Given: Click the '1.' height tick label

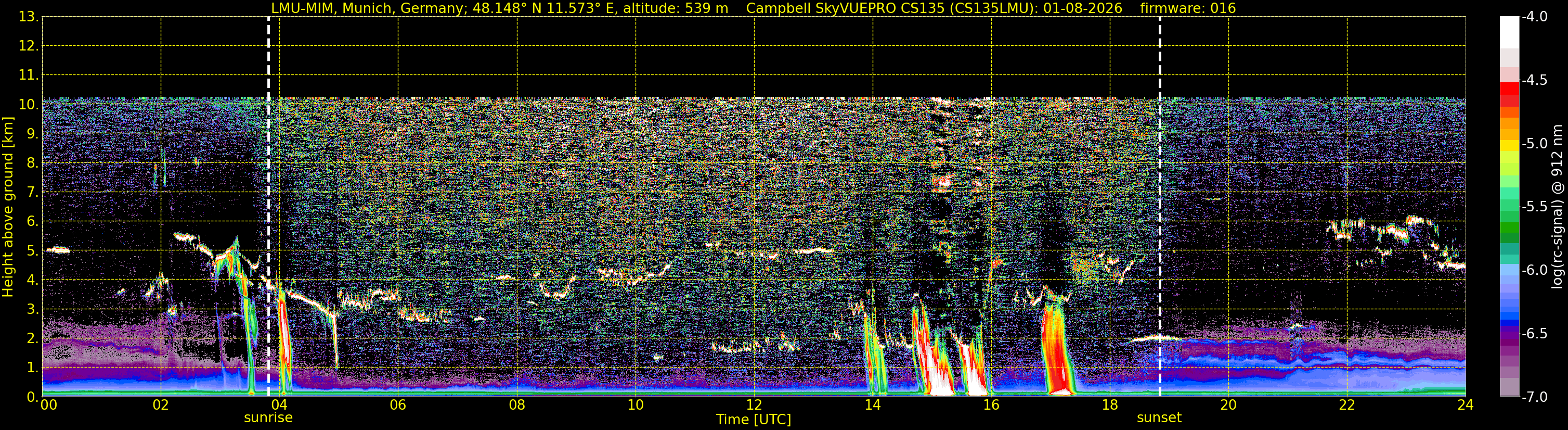Looking at the screenshot, I should click(33, 368).
